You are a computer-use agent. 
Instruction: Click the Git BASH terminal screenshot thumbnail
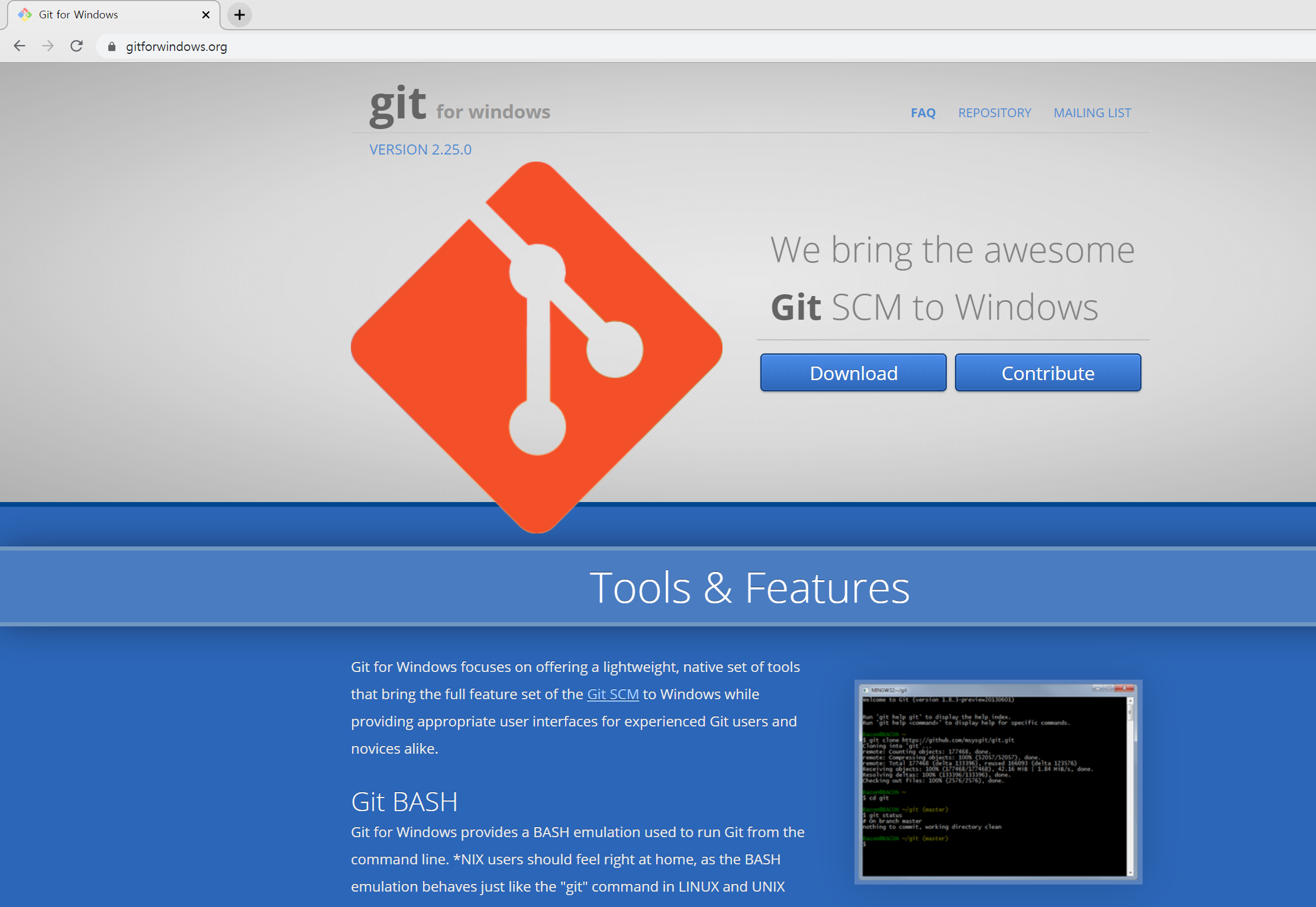click(x=998, y=781)
